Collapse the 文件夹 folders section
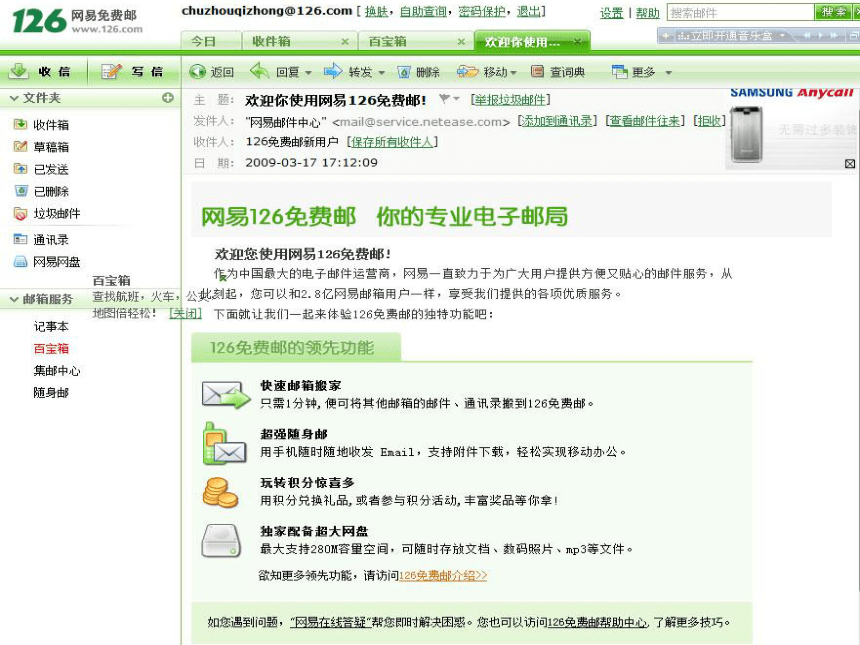Screen dimensions: 860x645 [15, 98]
